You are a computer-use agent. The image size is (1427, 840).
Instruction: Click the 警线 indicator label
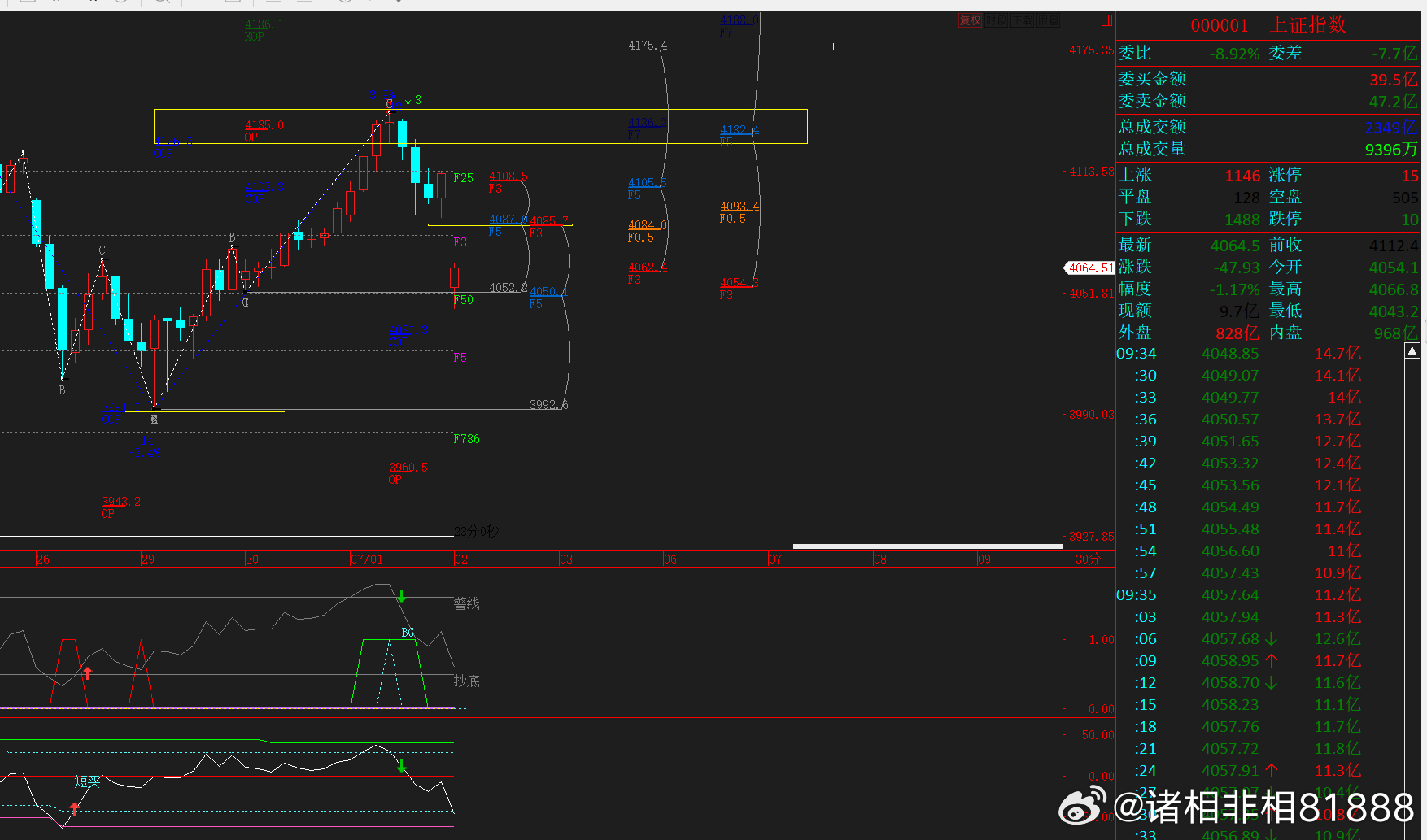466,603
